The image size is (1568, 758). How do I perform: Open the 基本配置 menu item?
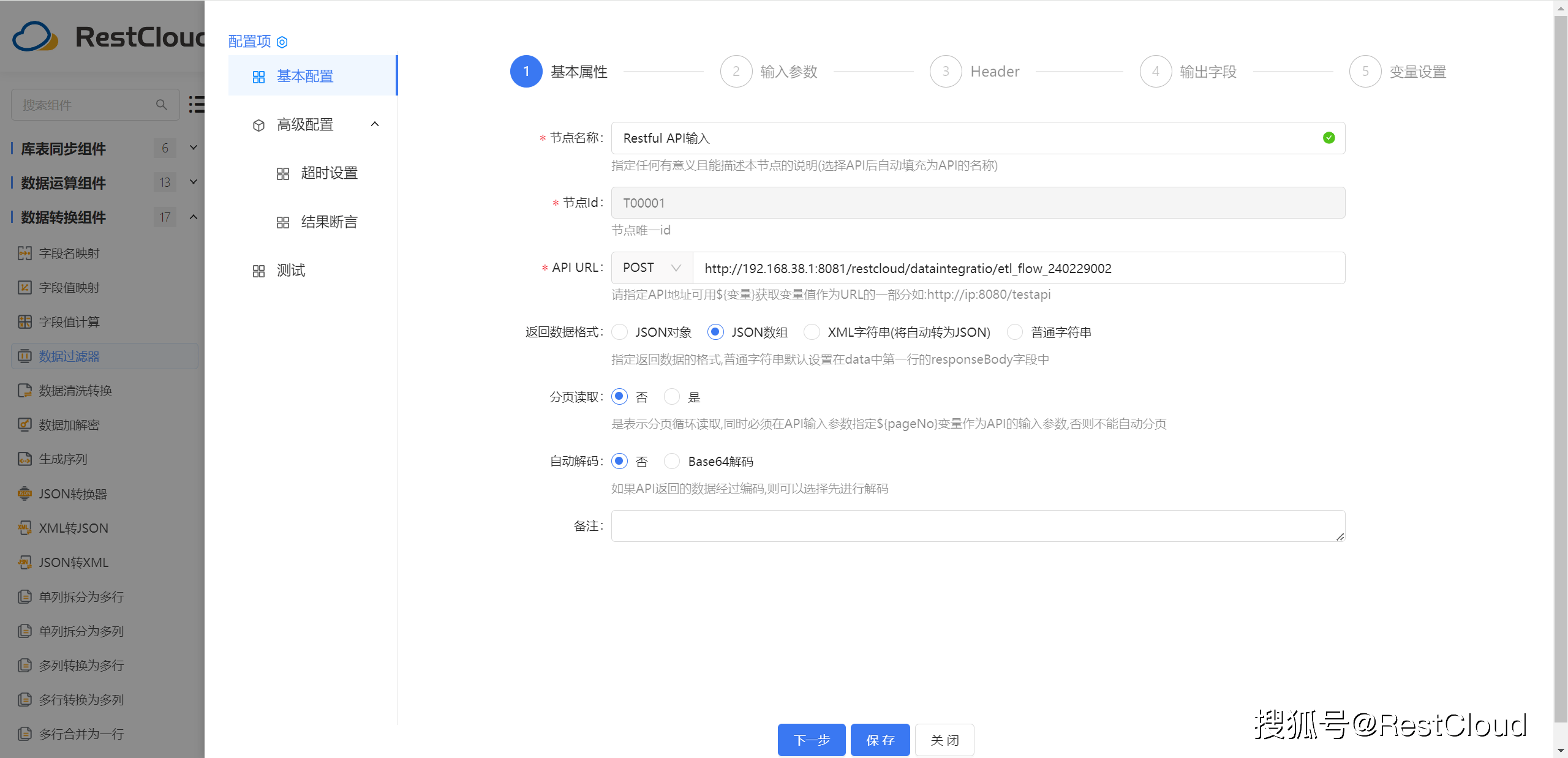(x=313, y=76)
